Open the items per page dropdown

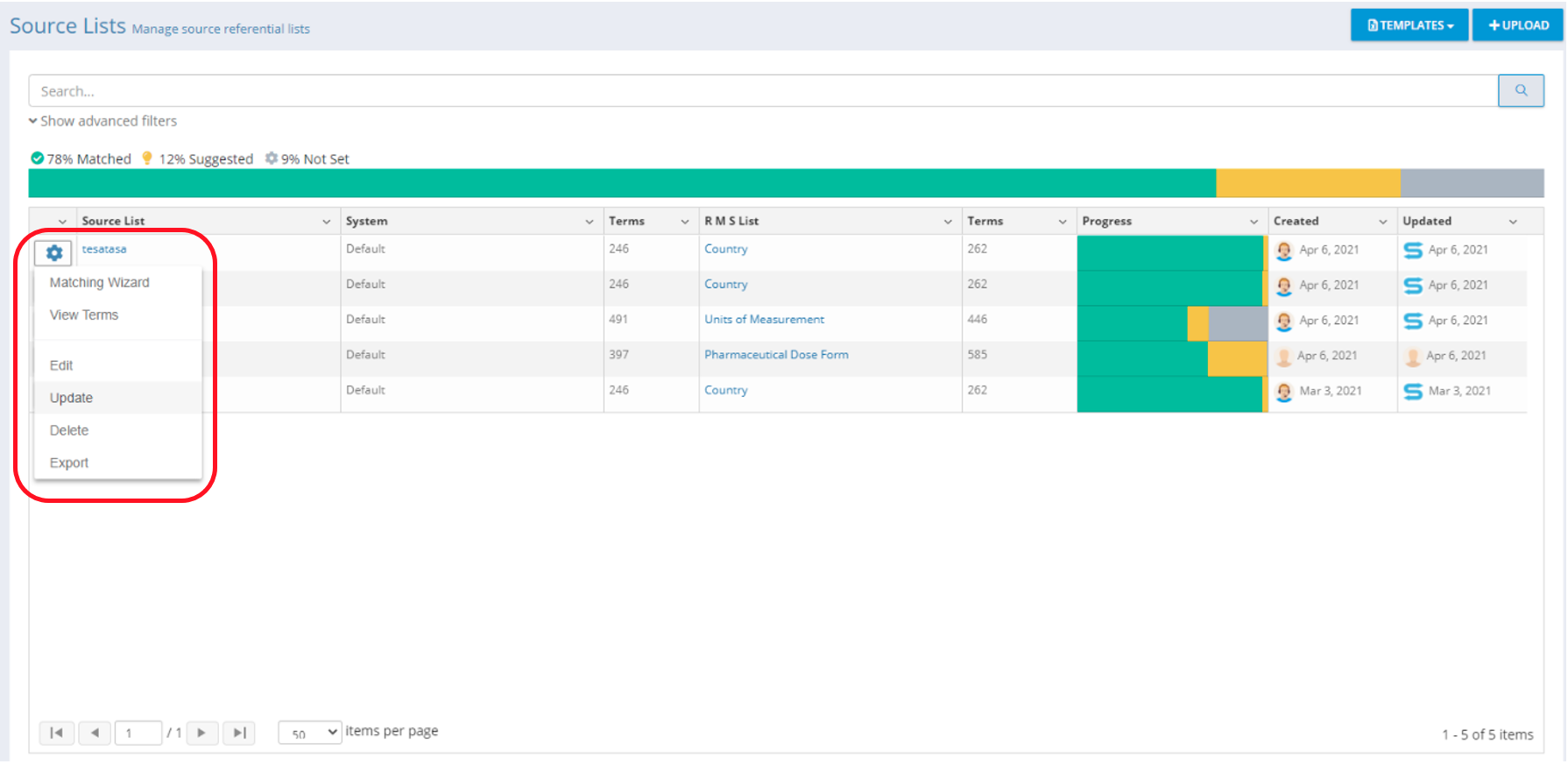pos(309,732)
